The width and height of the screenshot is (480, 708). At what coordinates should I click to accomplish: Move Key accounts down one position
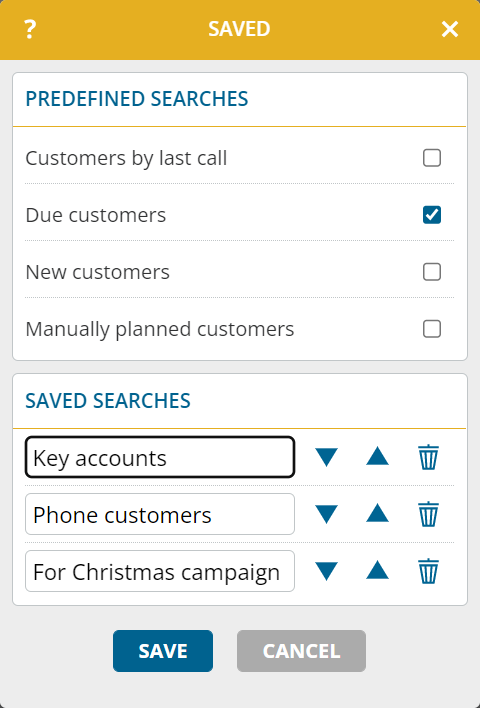click(327, 457)
